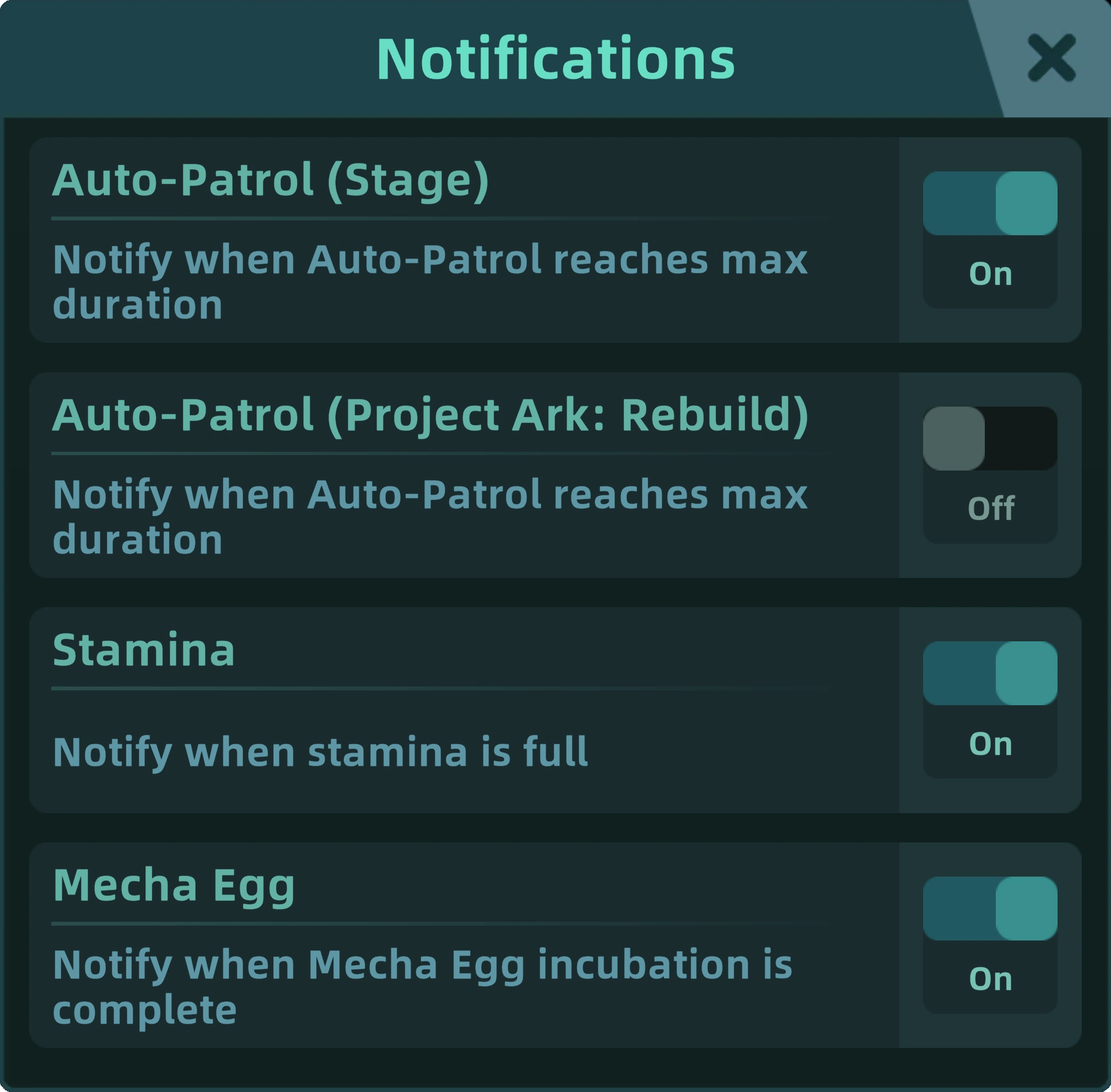Select the Mecha Egg heading
The height and width of the screenshot is (1092, 1111).
point(174,885)
